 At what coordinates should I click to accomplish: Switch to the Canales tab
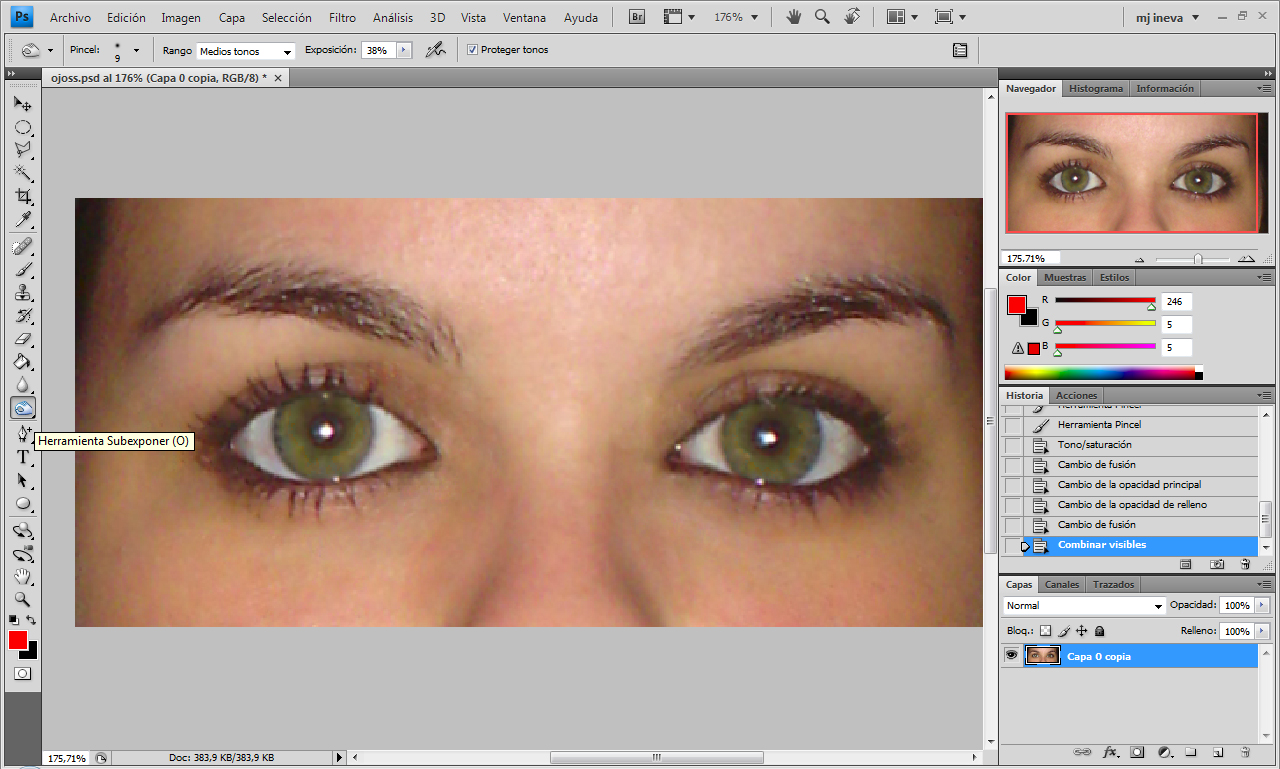1061,584
